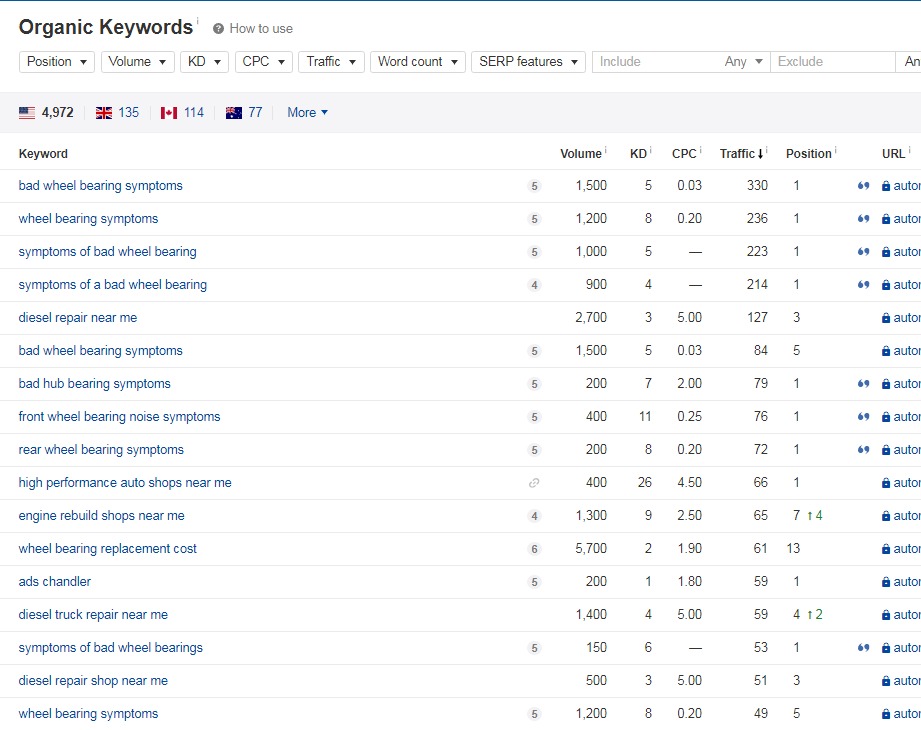Open the KD filter dropdown

[x=204, y=62]
